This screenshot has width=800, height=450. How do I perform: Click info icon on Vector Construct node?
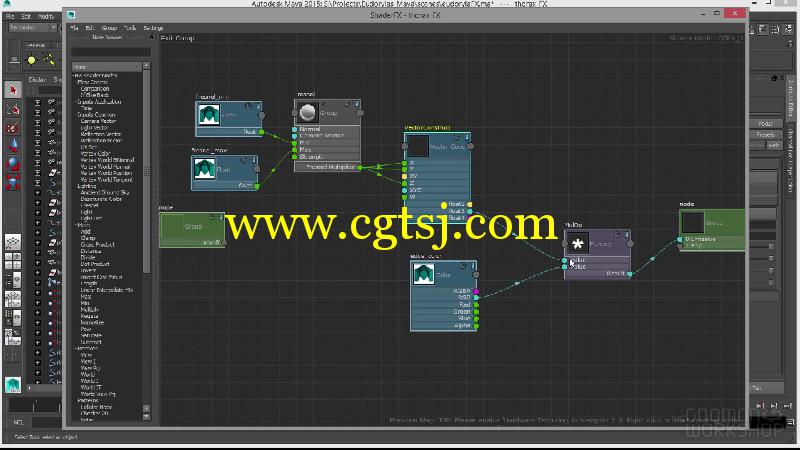click(467, 137)
